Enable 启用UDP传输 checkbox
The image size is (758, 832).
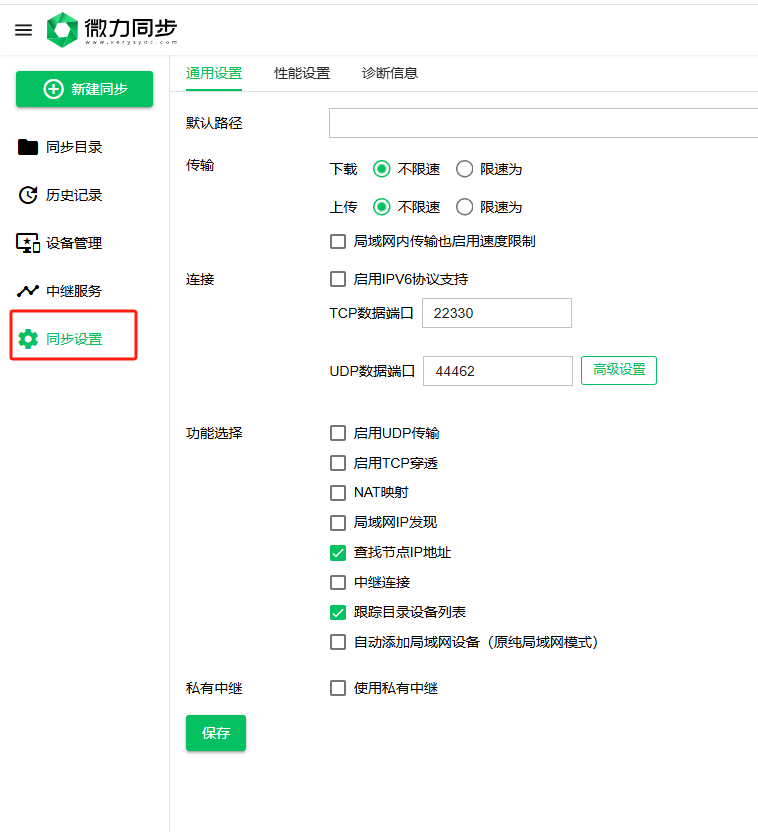338,433
